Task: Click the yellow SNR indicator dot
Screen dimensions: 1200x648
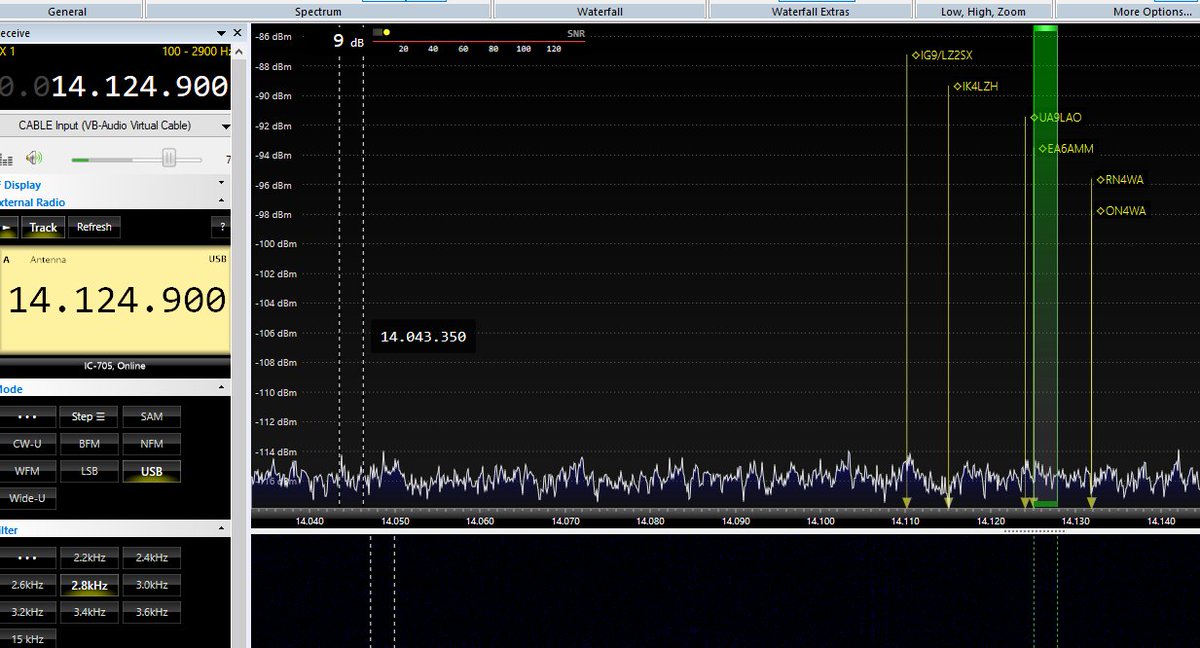Action: (x=385, y=32)
